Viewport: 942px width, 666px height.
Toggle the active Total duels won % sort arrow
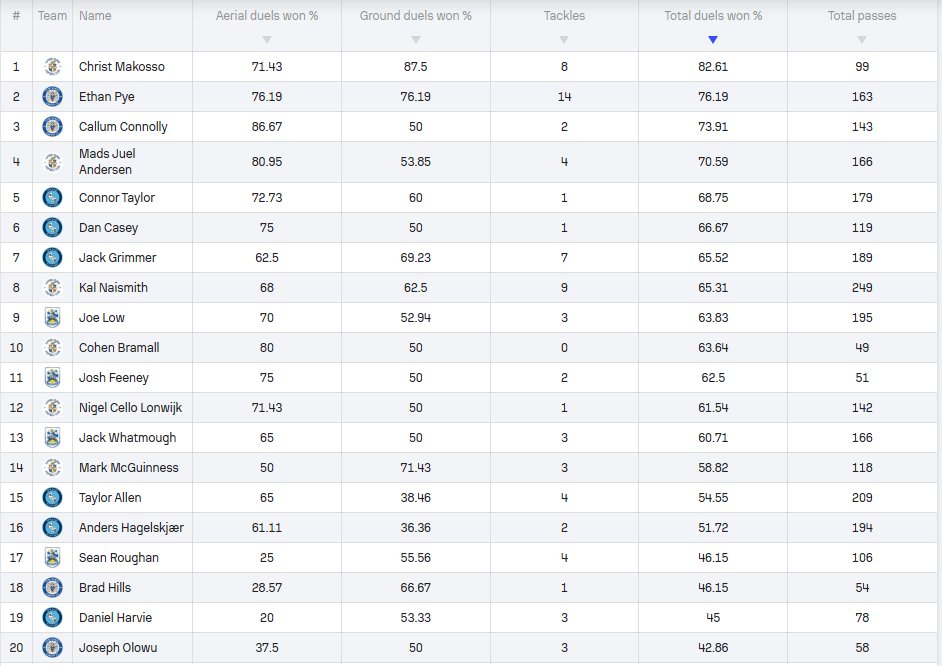point(713,40)
